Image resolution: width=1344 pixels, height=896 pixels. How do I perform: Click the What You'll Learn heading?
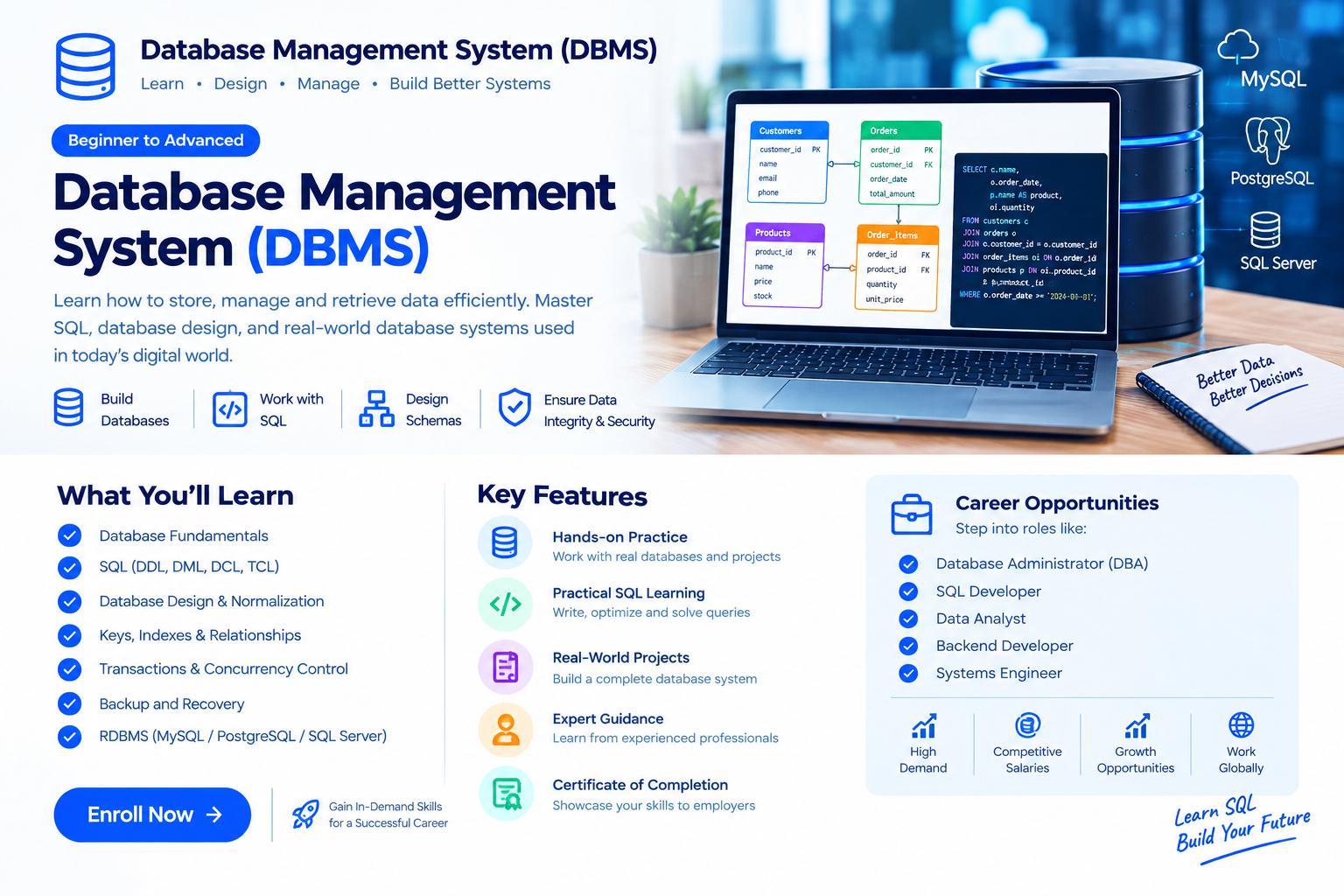[175, 496]
